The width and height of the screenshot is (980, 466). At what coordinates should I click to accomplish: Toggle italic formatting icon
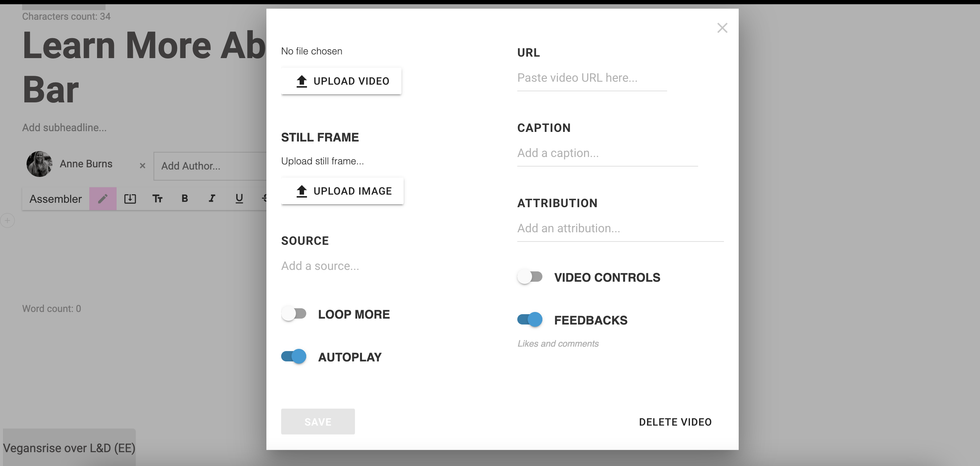coord(212,199)
